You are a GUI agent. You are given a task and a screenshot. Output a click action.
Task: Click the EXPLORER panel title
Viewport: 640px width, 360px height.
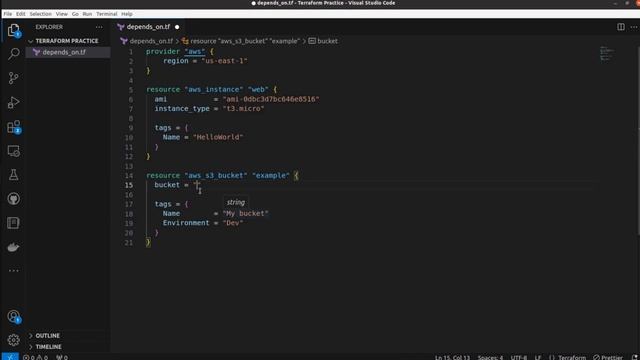[x=49, y=27]
